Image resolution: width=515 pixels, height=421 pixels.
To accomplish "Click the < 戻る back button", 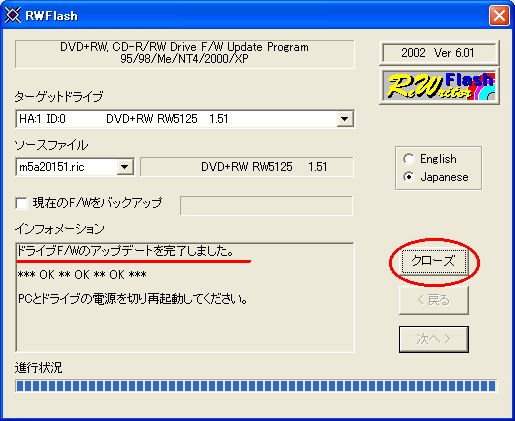I will pos(434,300).
